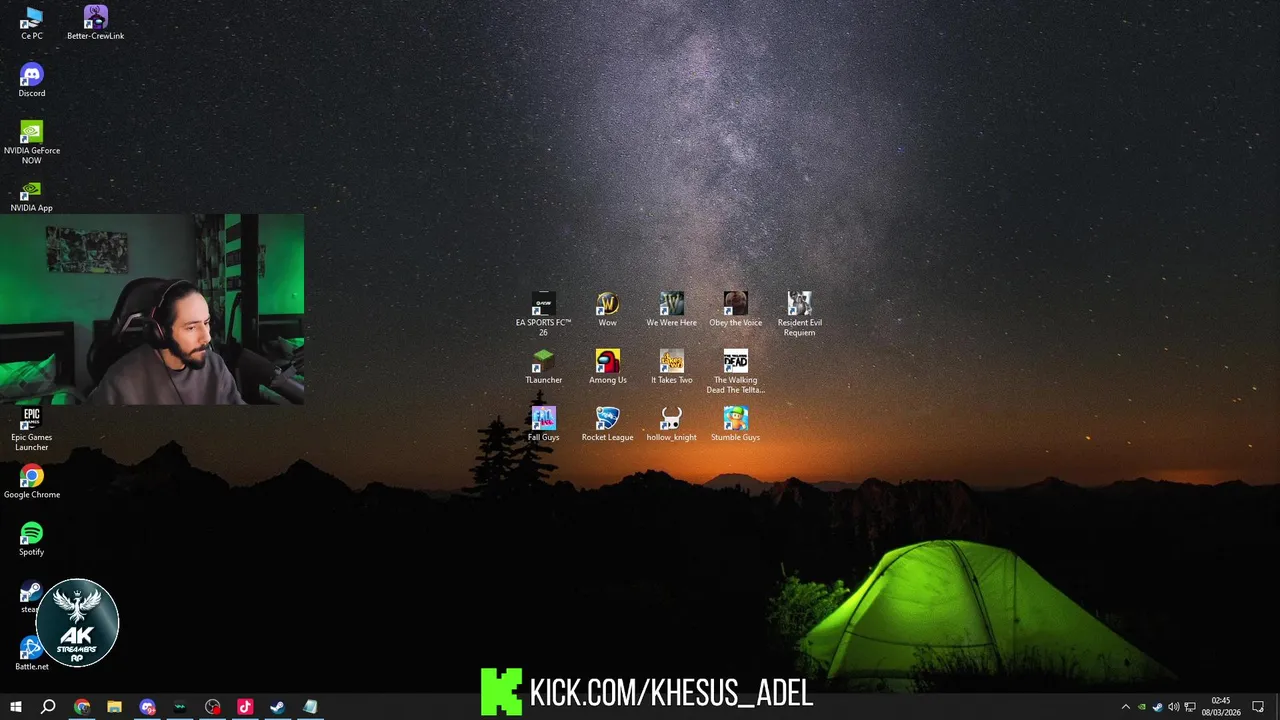Select the Obey the Voice icon
The height and width of the screenshot is (720, 1280).
tap(735, 310)
